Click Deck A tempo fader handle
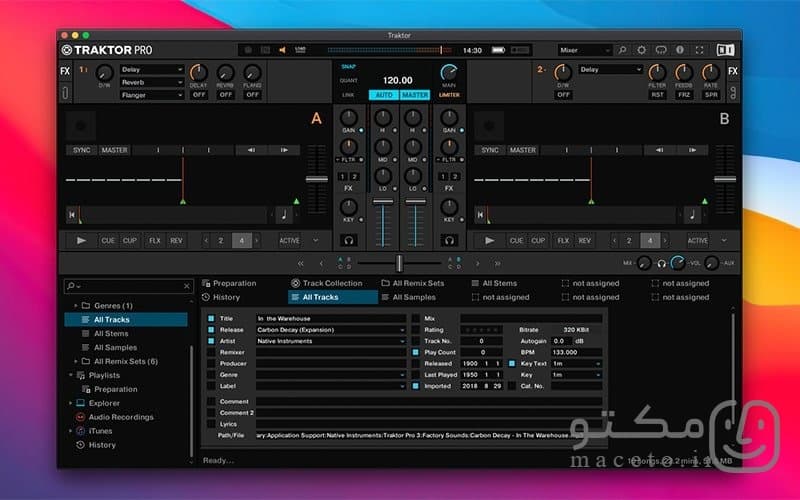 (x=317, y=179)
